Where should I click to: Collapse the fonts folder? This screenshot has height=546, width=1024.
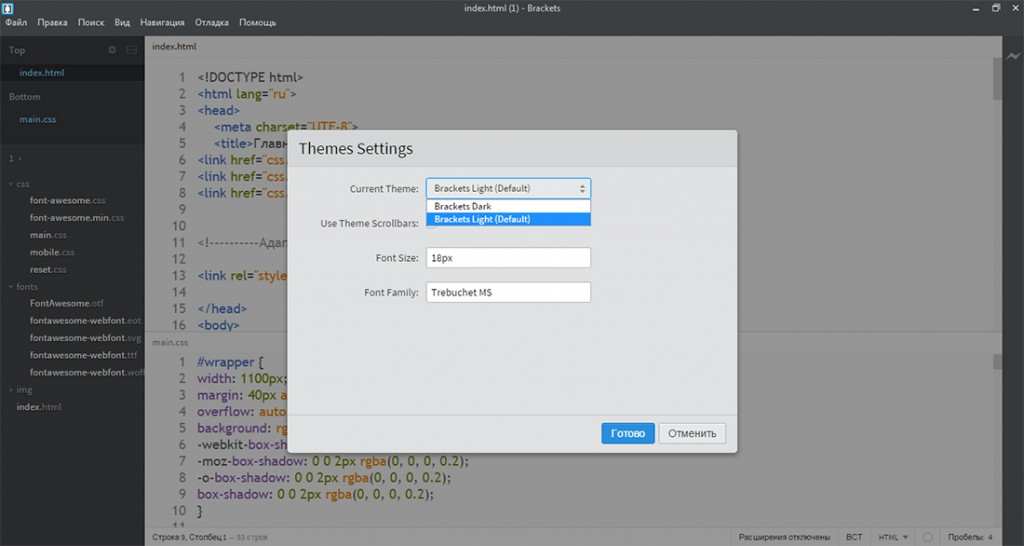(x=23, y=287)
